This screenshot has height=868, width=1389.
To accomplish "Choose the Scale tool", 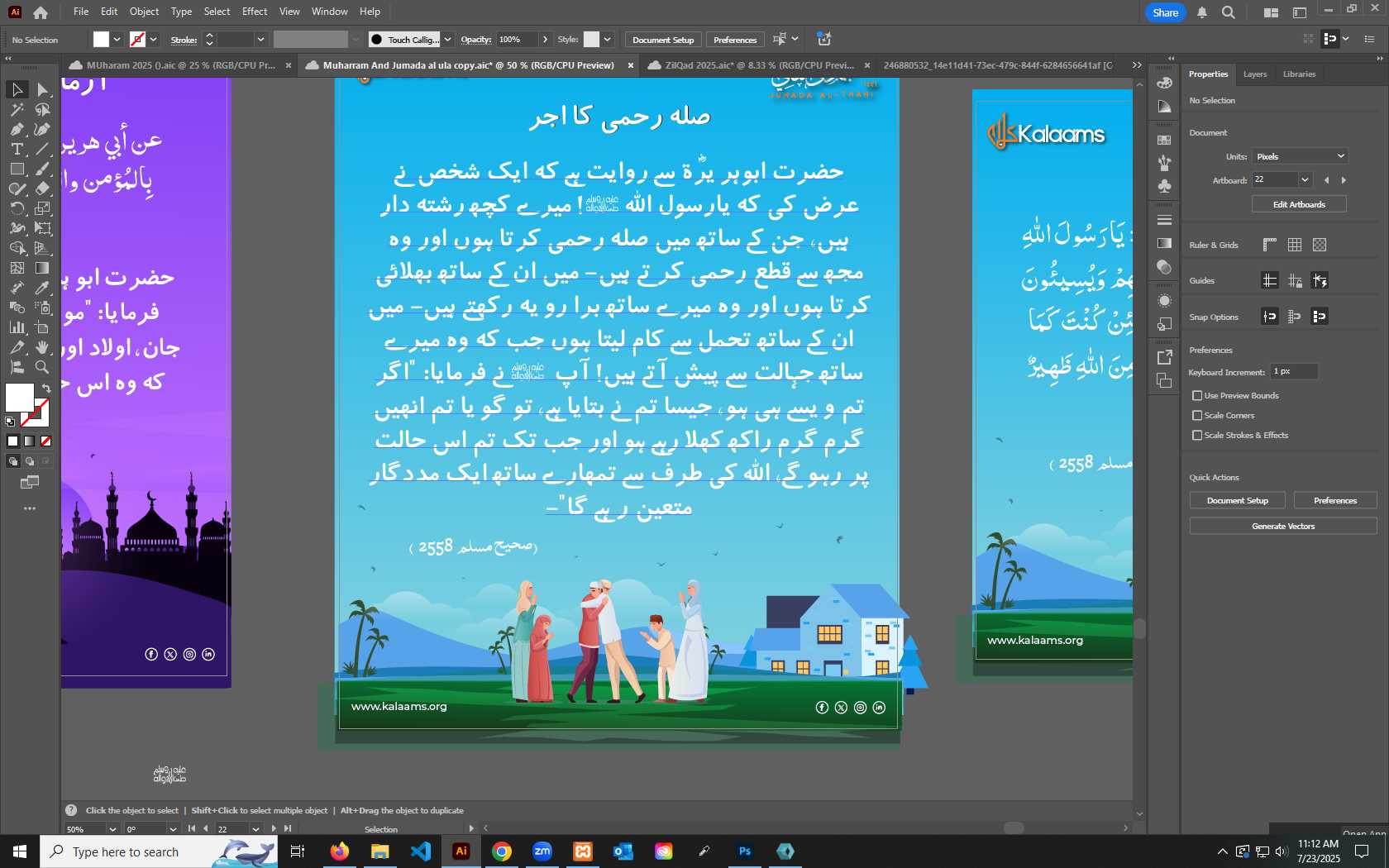I will [42, 208].
